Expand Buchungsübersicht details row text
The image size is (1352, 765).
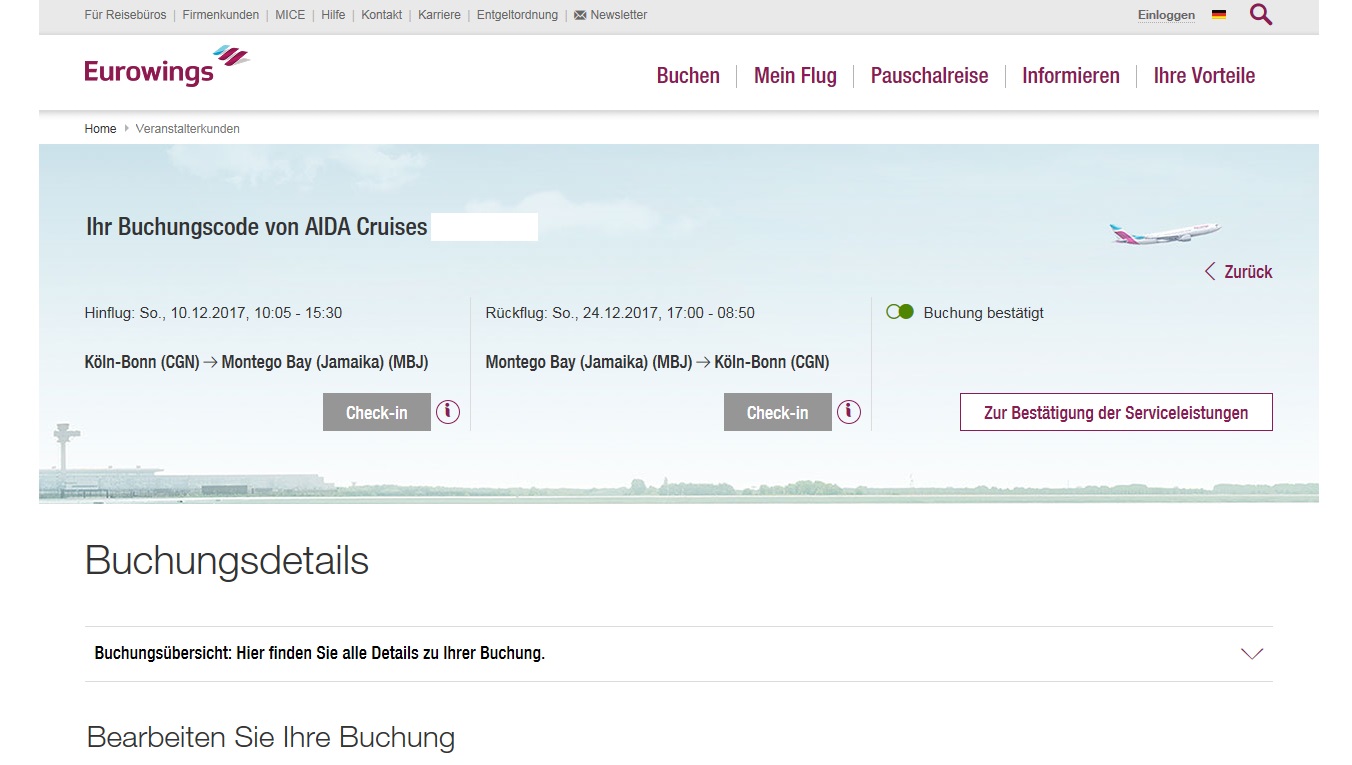[320, 654]
